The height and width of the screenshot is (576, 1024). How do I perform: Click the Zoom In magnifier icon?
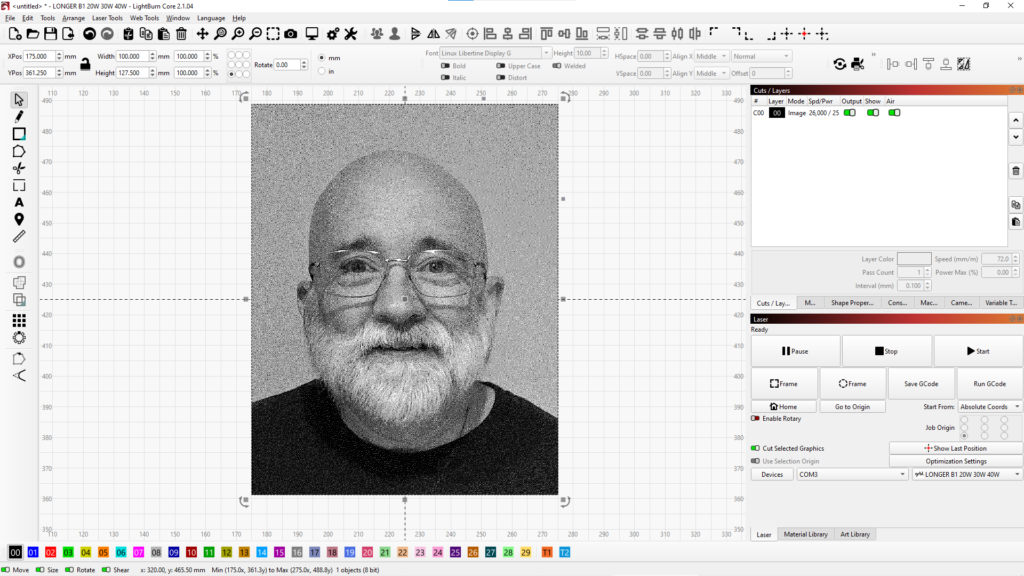coord(238,34)
